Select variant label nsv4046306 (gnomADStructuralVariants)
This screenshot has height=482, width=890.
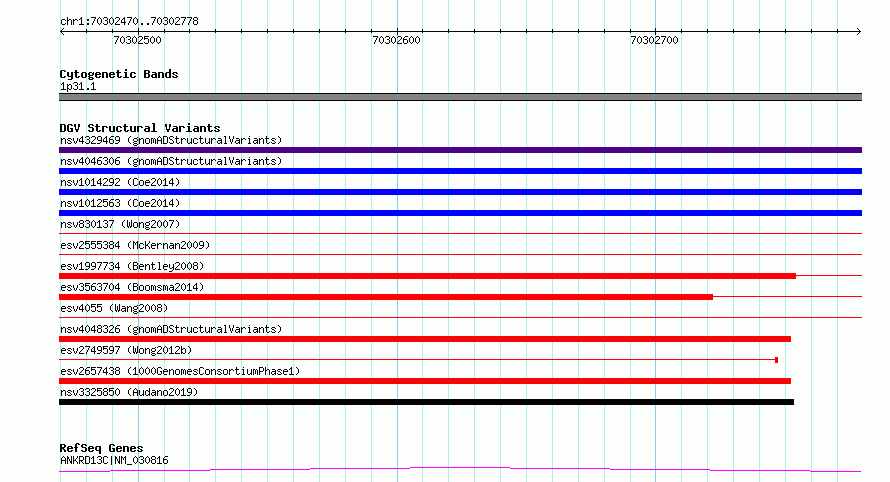pyautogui.click(x=171, y=161)
